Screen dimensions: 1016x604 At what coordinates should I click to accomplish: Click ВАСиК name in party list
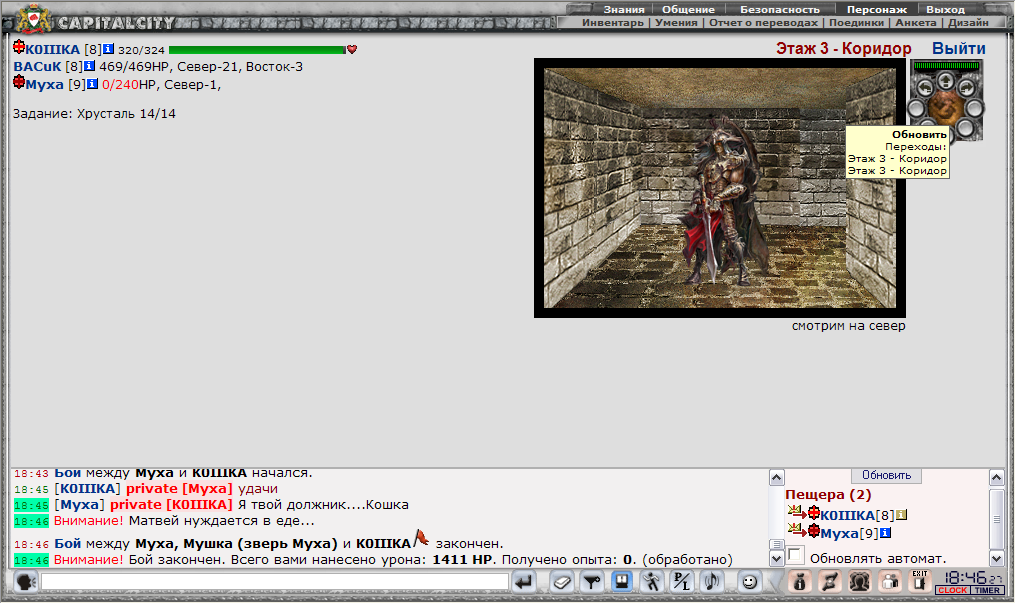[38, 66]
